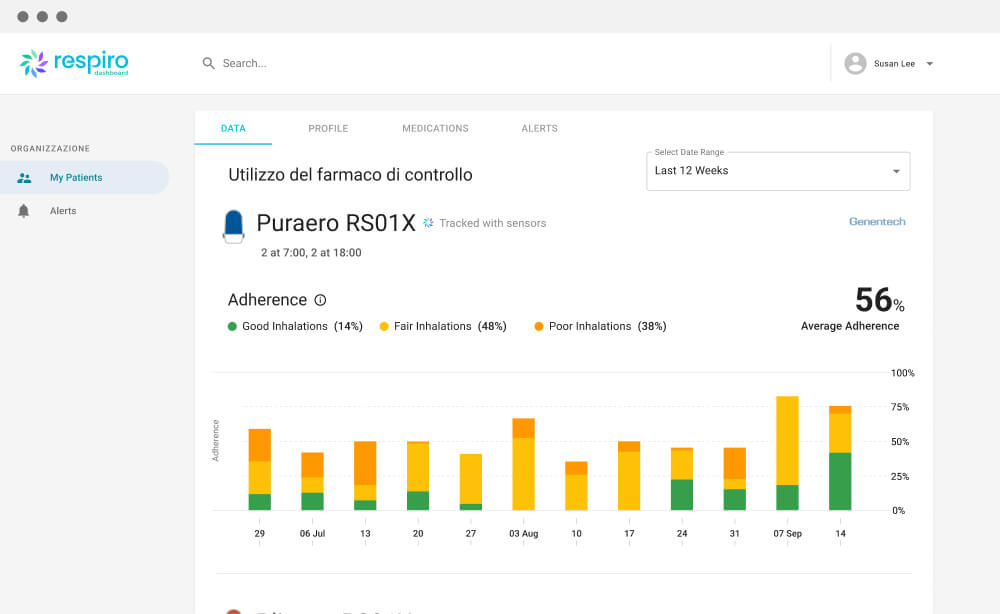Click the bar for week 17

(x=629, y=476)
